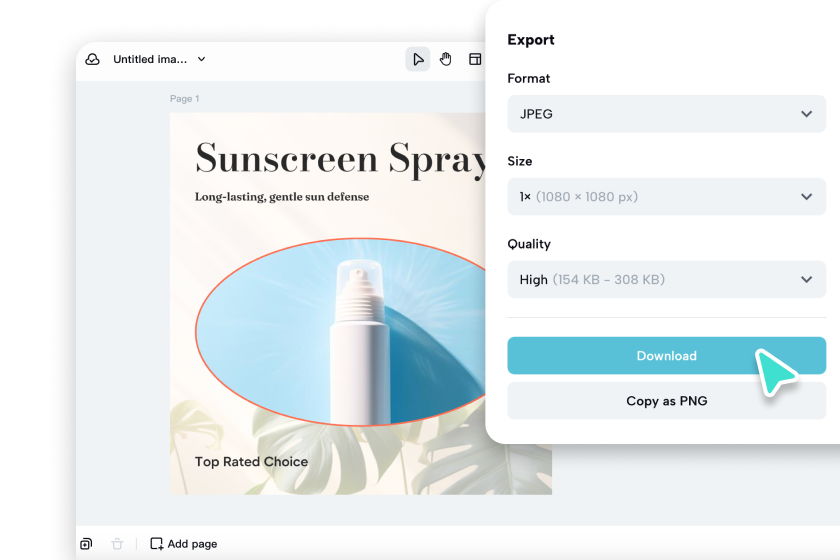Open the Format dropdown showing JPEG
The image size is (840, 560).
tap(666, 114)
